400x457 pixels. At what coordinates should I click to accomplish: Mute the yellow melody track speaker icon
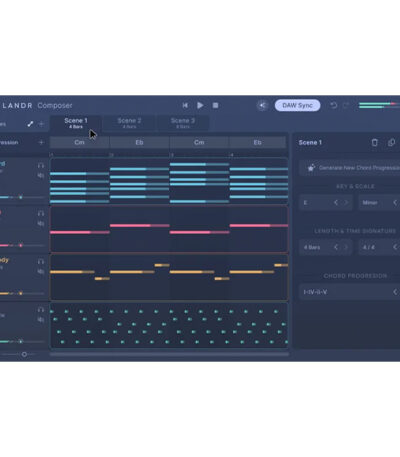point(41,271)
